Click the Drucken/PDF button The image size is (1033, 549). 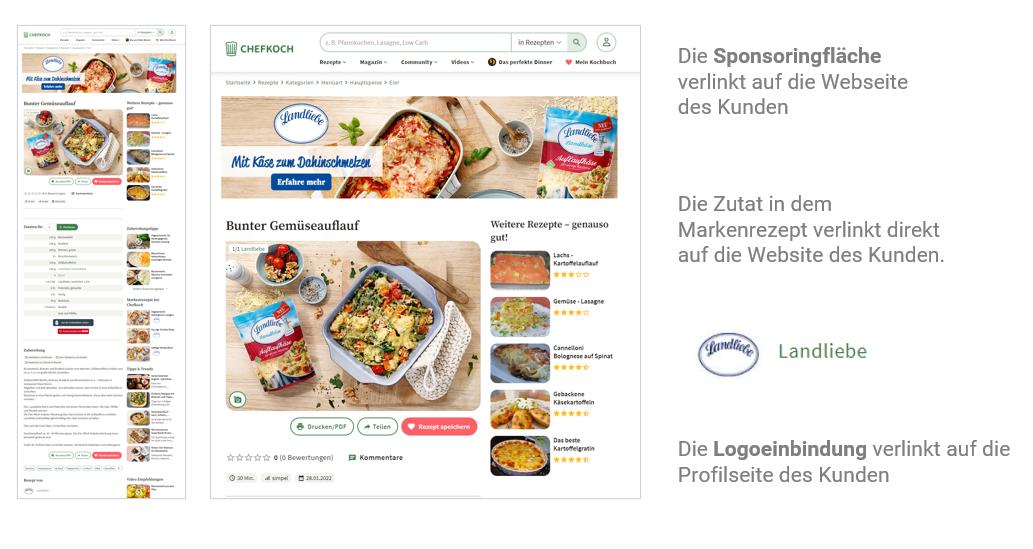[321, 426]
